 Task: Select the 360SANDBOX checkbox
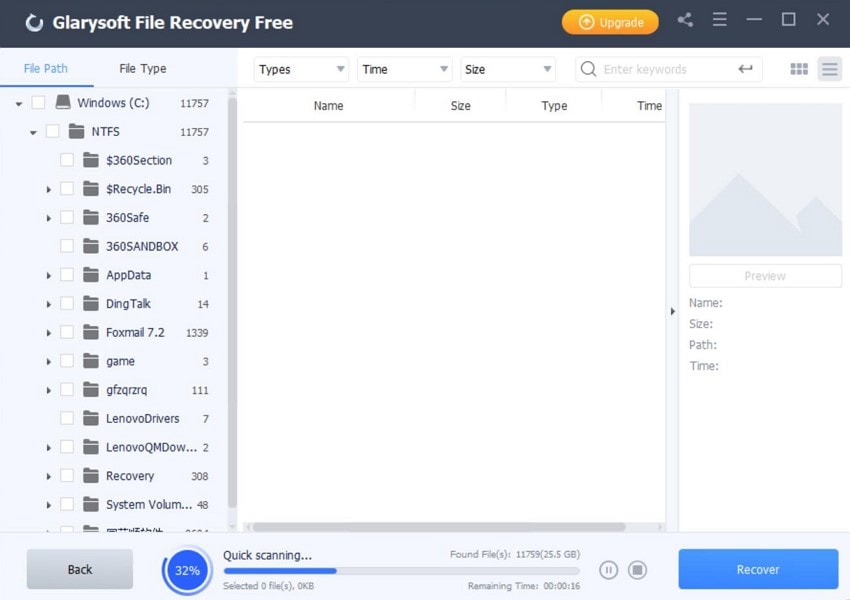pyautogui.click(x=67, y=246)
